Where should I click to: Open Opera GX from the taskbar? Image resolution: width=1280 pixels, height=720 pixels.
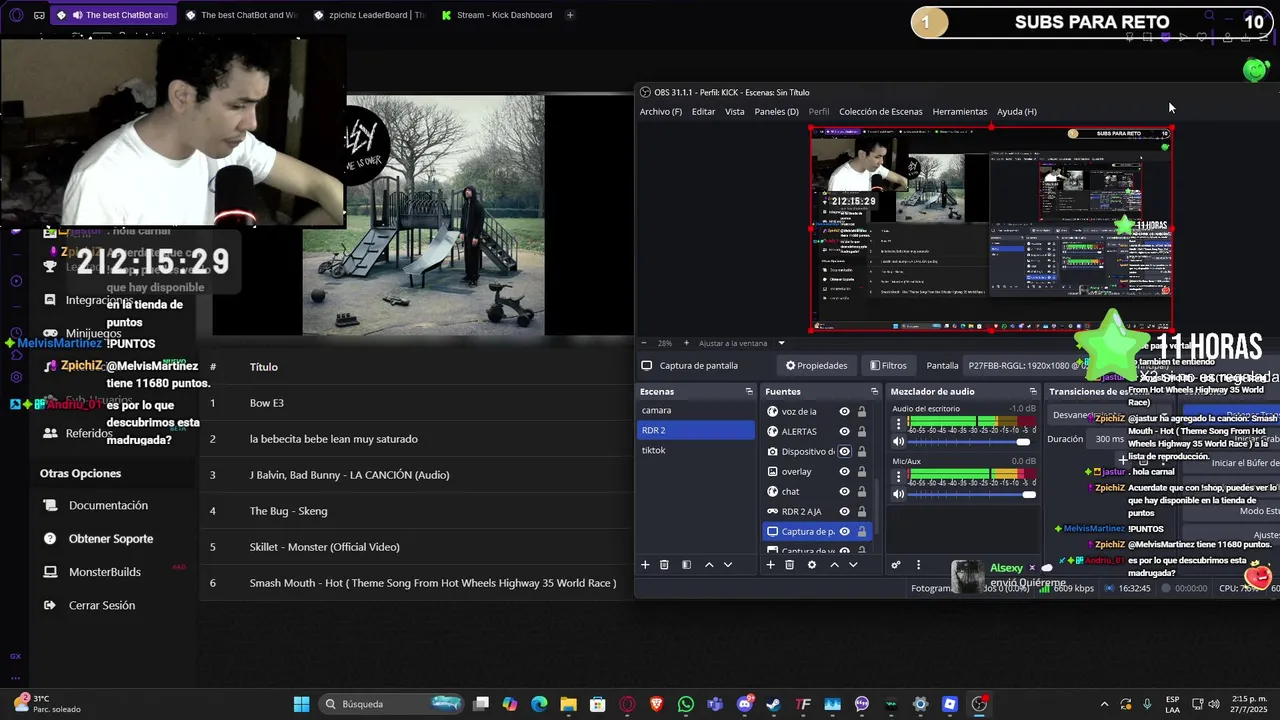pyautogui.click(x=627, y=704)
